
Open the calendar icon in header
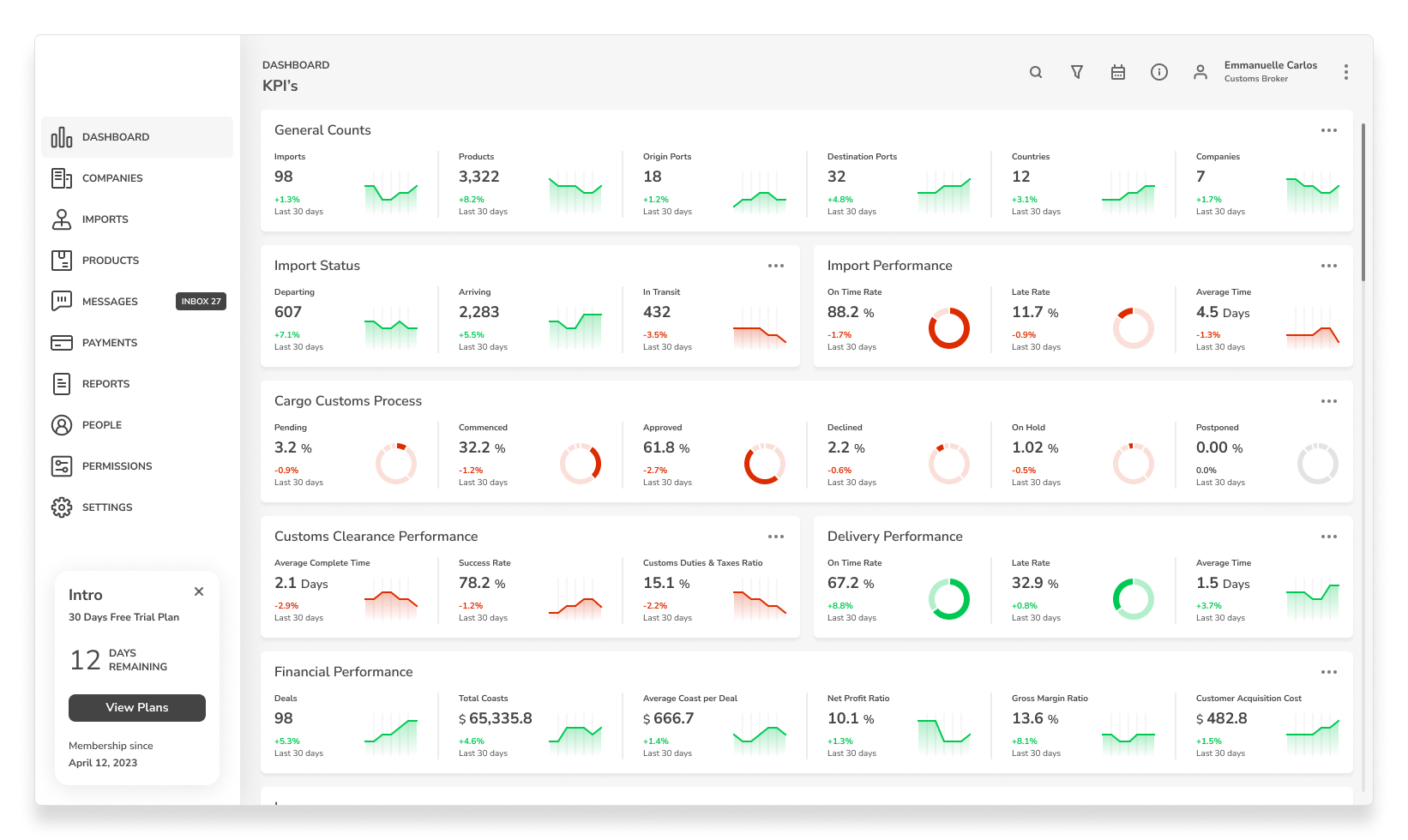[x=1118, y=72]
